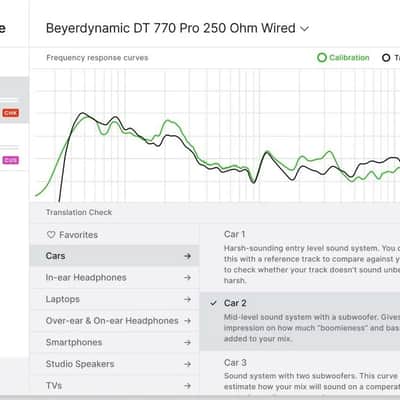This screenshot has width=400, height=400.
Task: Click the purple badge in the left sidebar
Action: pos(11,160)
